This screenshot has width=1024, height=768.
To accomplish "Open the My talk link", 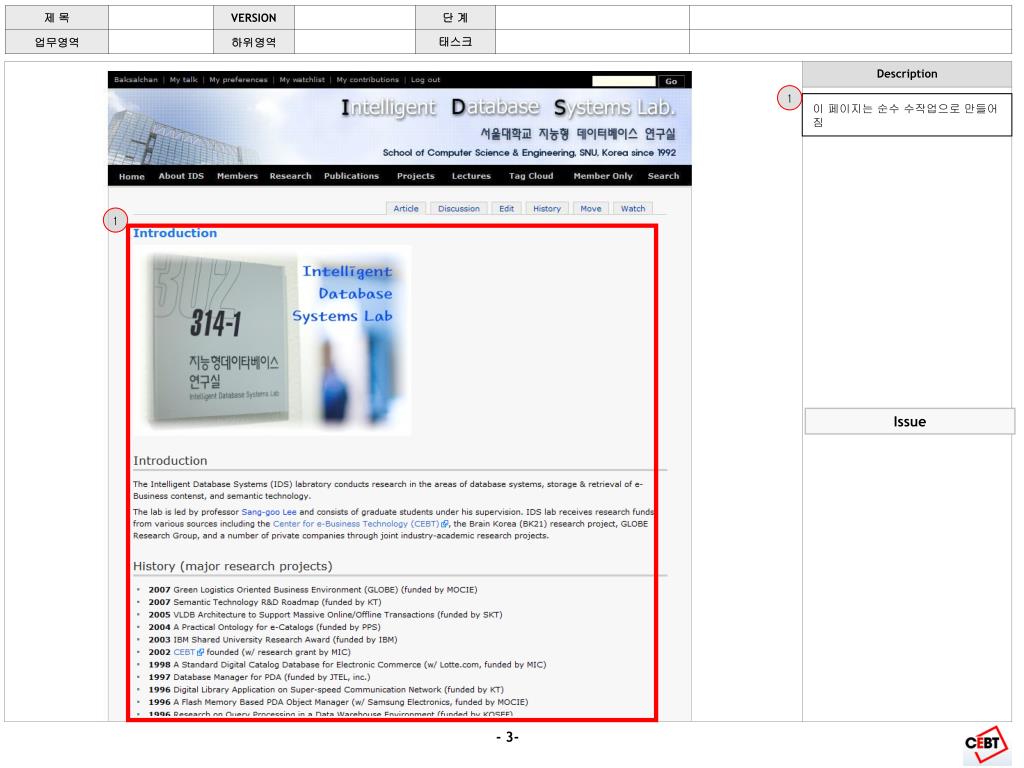I will coord(184,80).
